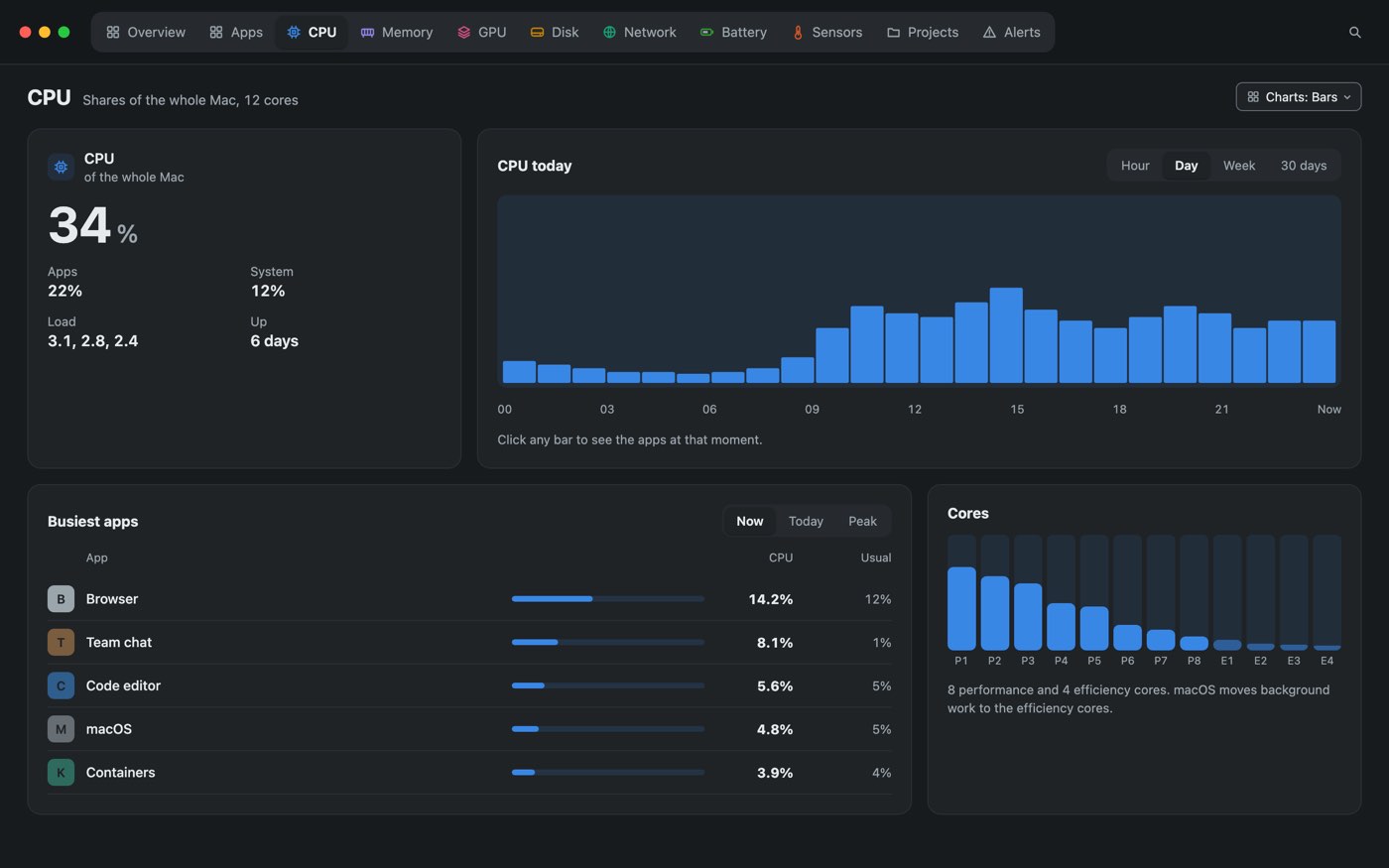Click the P1 core bar
1389x868 pixels.
click(961, 592)
